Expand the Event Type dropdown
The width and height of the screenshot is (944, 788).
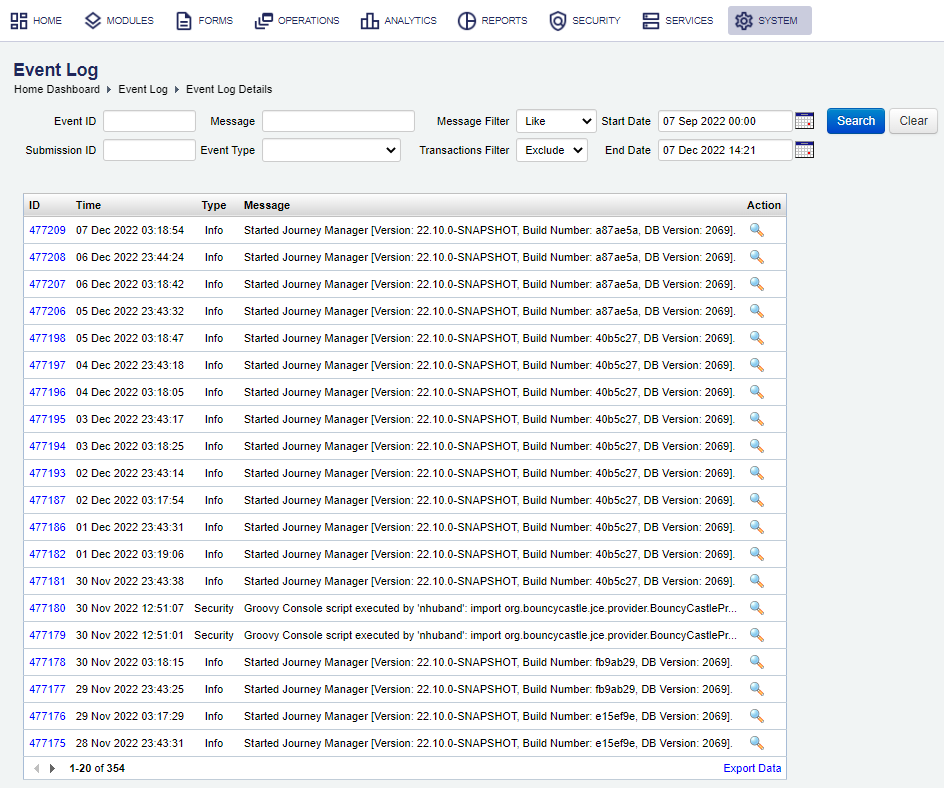pos(331,150)
